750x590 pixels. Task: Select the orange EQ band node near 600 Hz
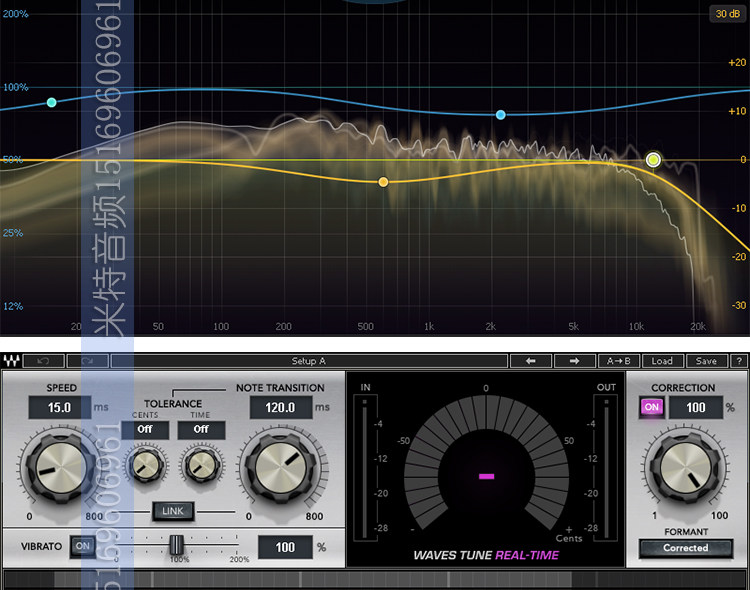383,182
